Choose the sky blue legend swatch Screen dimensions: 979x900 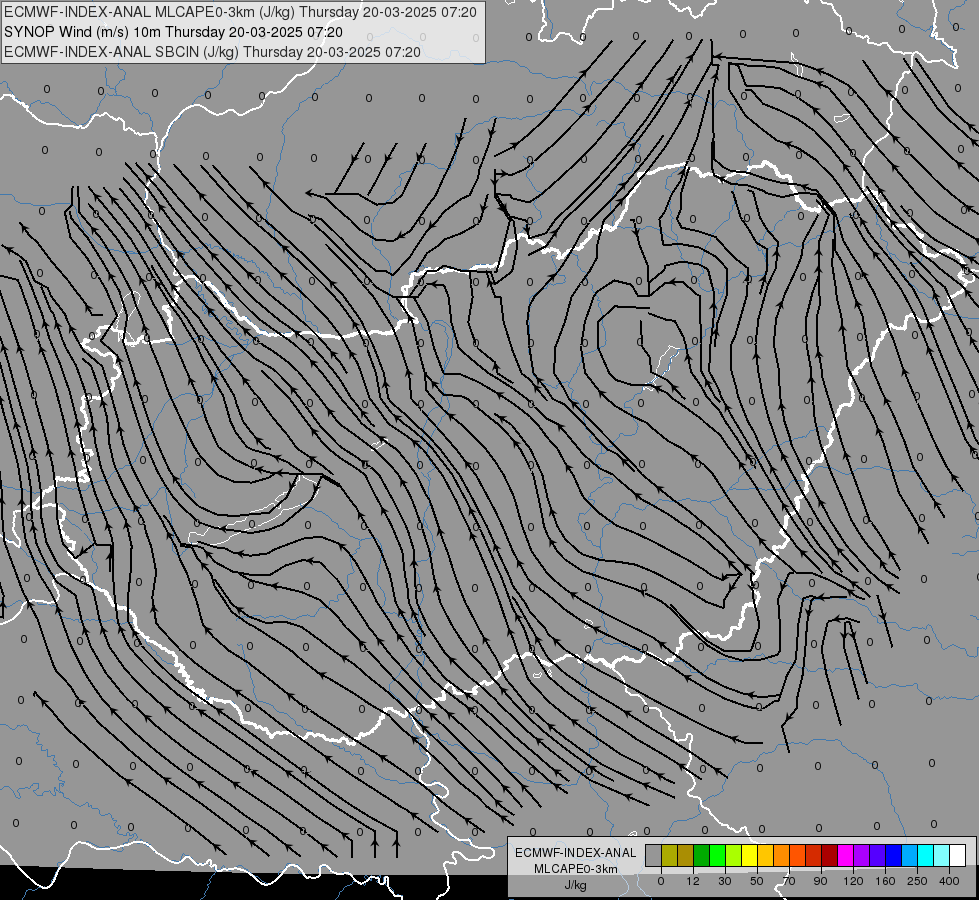[909, 855]
